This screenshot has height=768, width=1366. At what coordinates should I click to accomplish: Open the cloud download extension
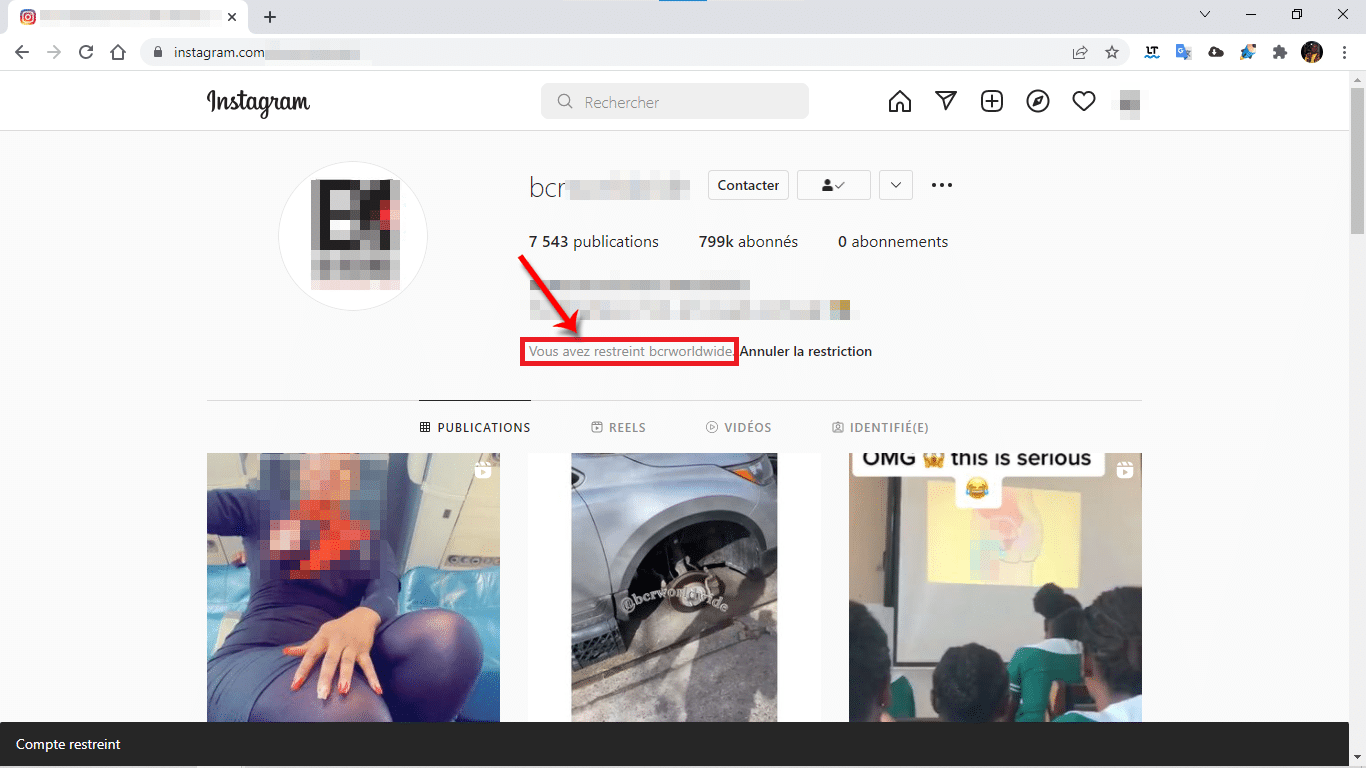pos(1216,52)
